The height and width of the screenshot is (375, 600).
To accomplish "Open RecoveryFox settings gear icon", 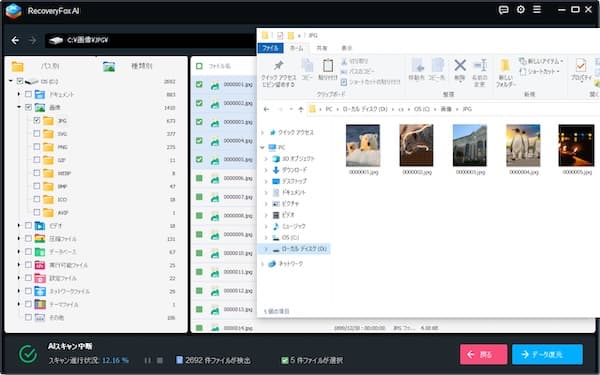I will click(x=520, y=10).
